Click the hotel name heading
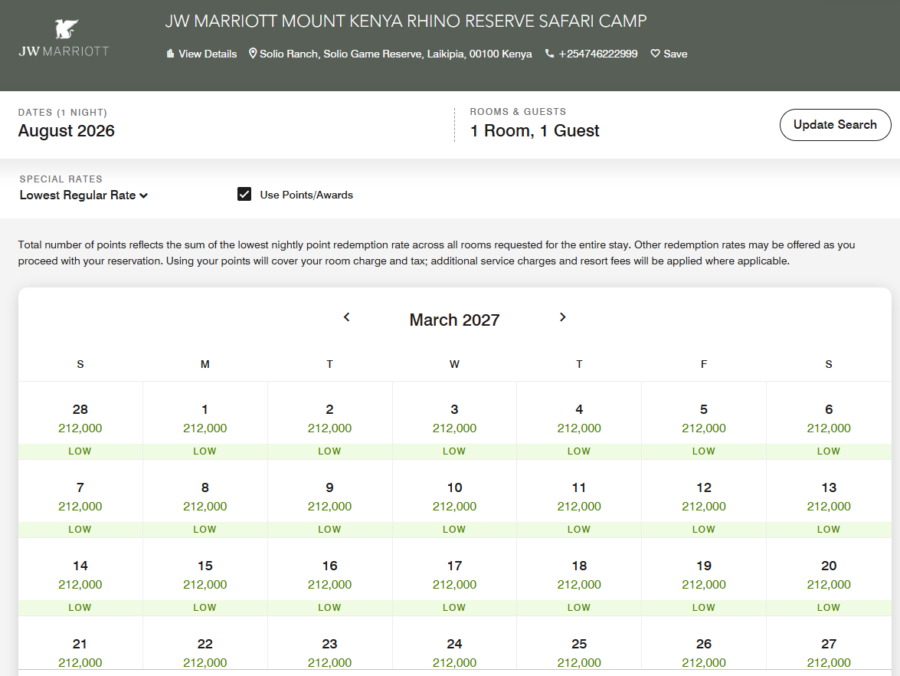This screenshot has height=676, width=900. click(406, 21)
